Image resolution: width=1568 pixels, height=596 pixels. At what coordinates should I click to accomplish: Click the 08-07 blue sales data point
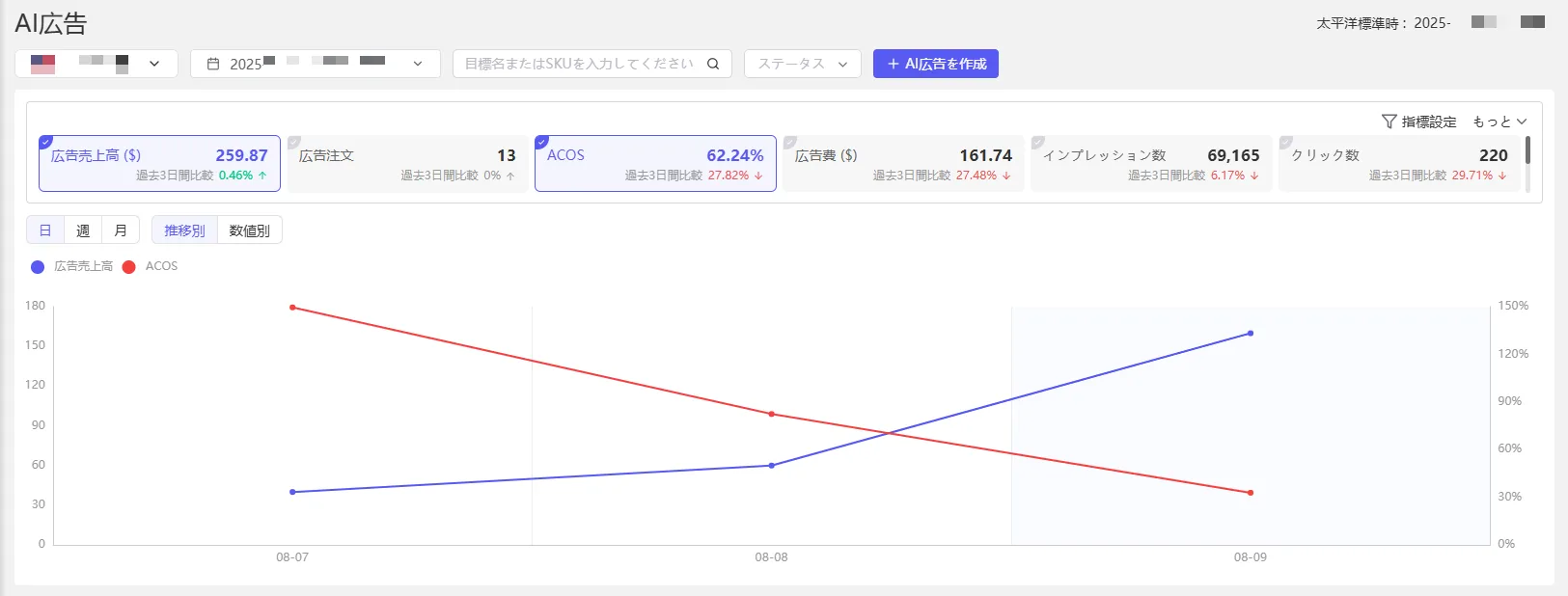pyautogui.click(x=292, y=492)
